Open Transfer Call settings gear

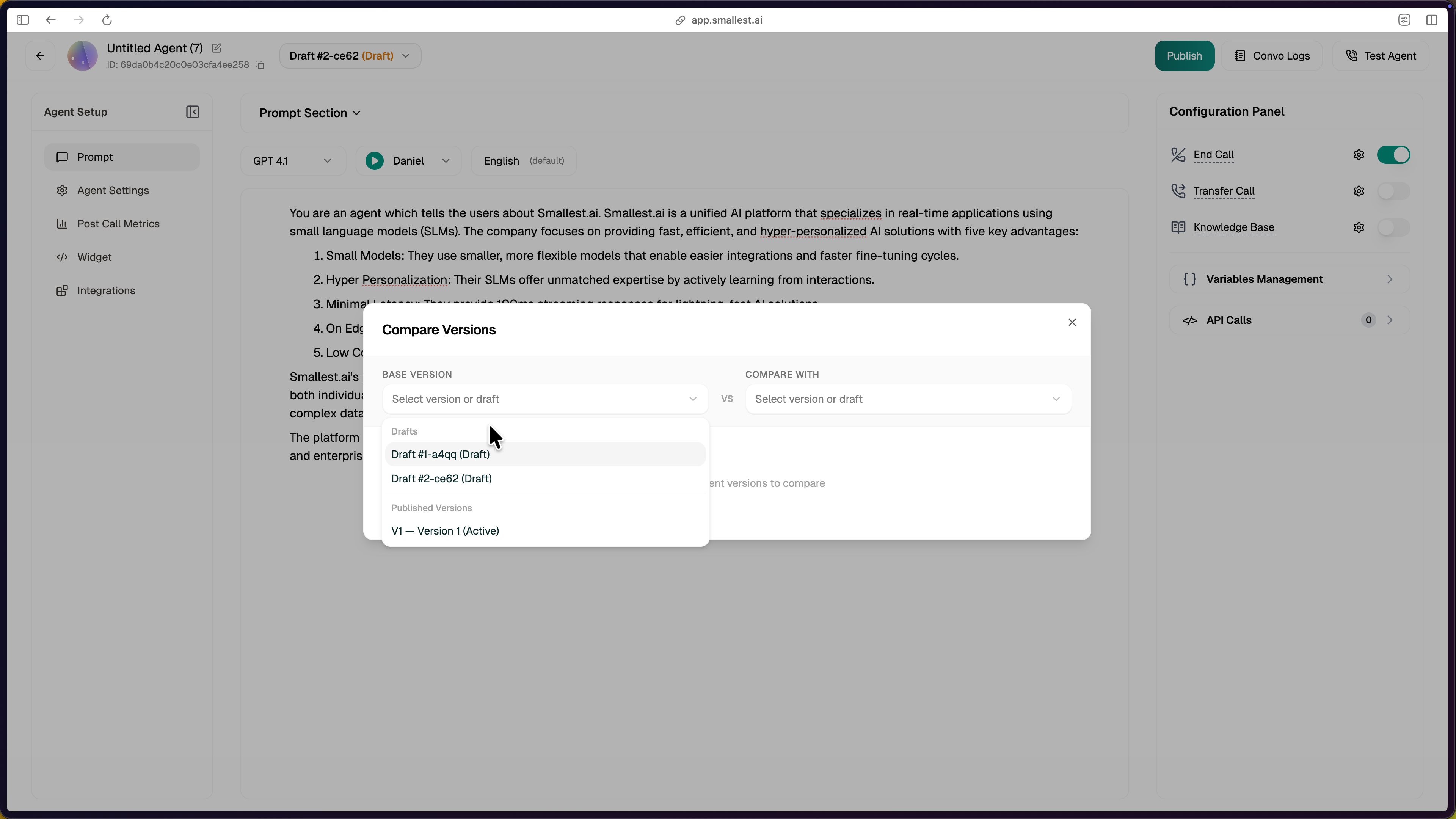(1359, 191)
